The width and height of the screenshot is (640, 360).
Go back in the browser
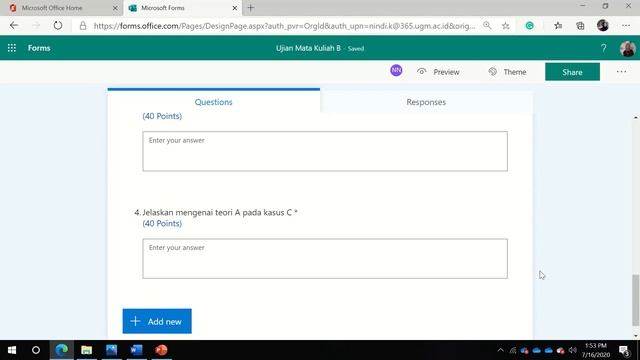point(14,25)
